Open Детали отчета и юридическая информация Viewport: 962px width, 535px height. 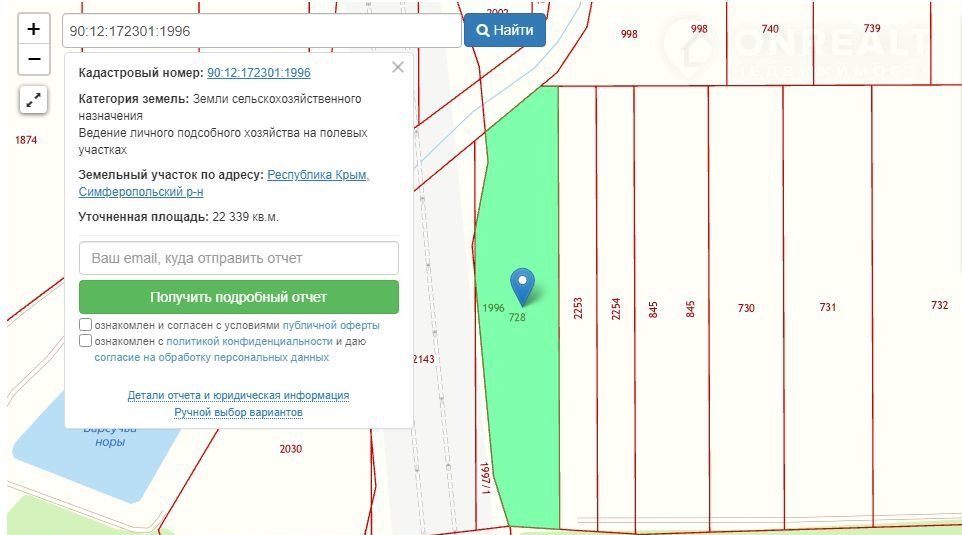[238, 395]
